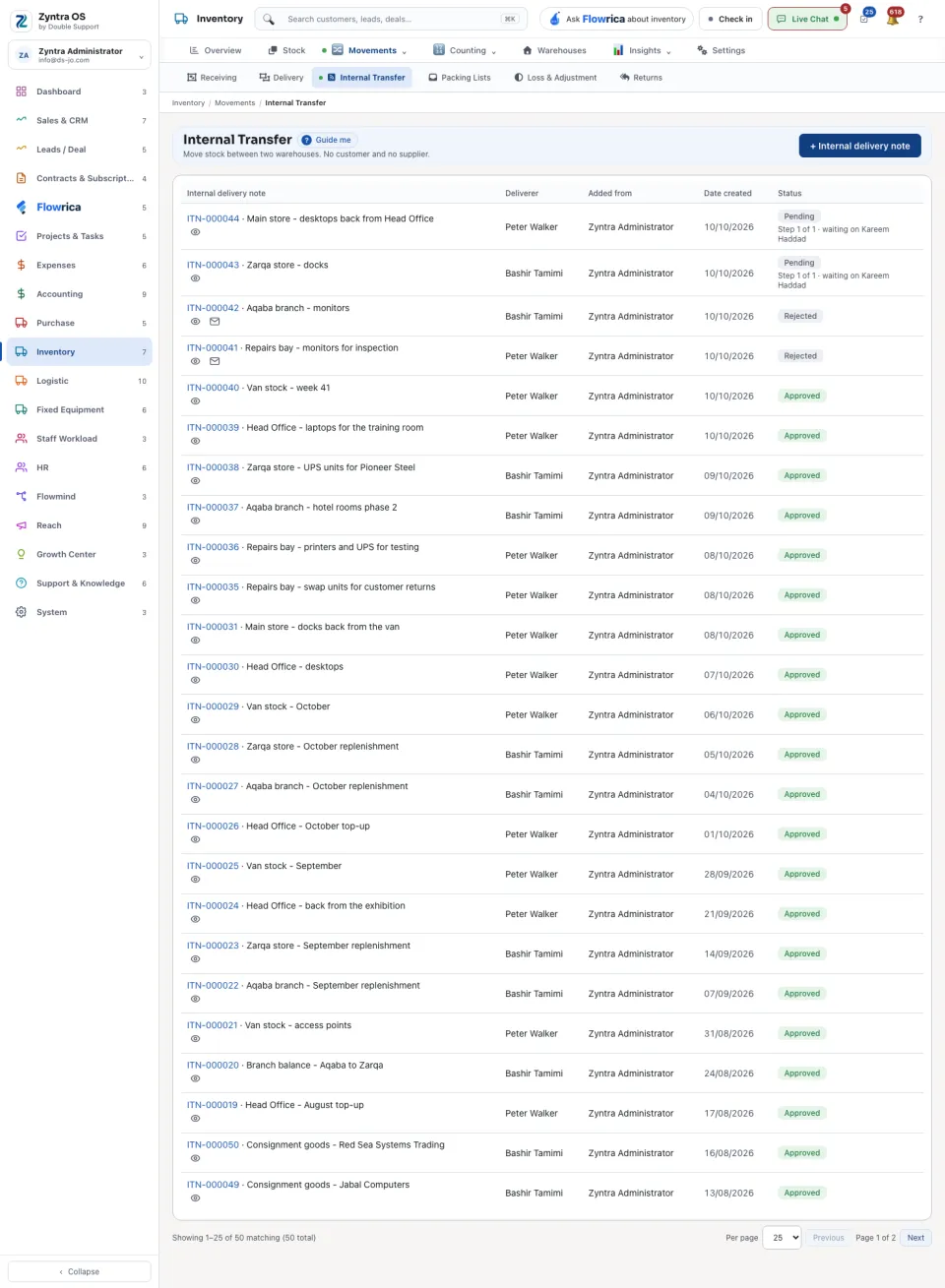
Task: Click the Purchase truck icon
Action: click(x=21, y=323)
